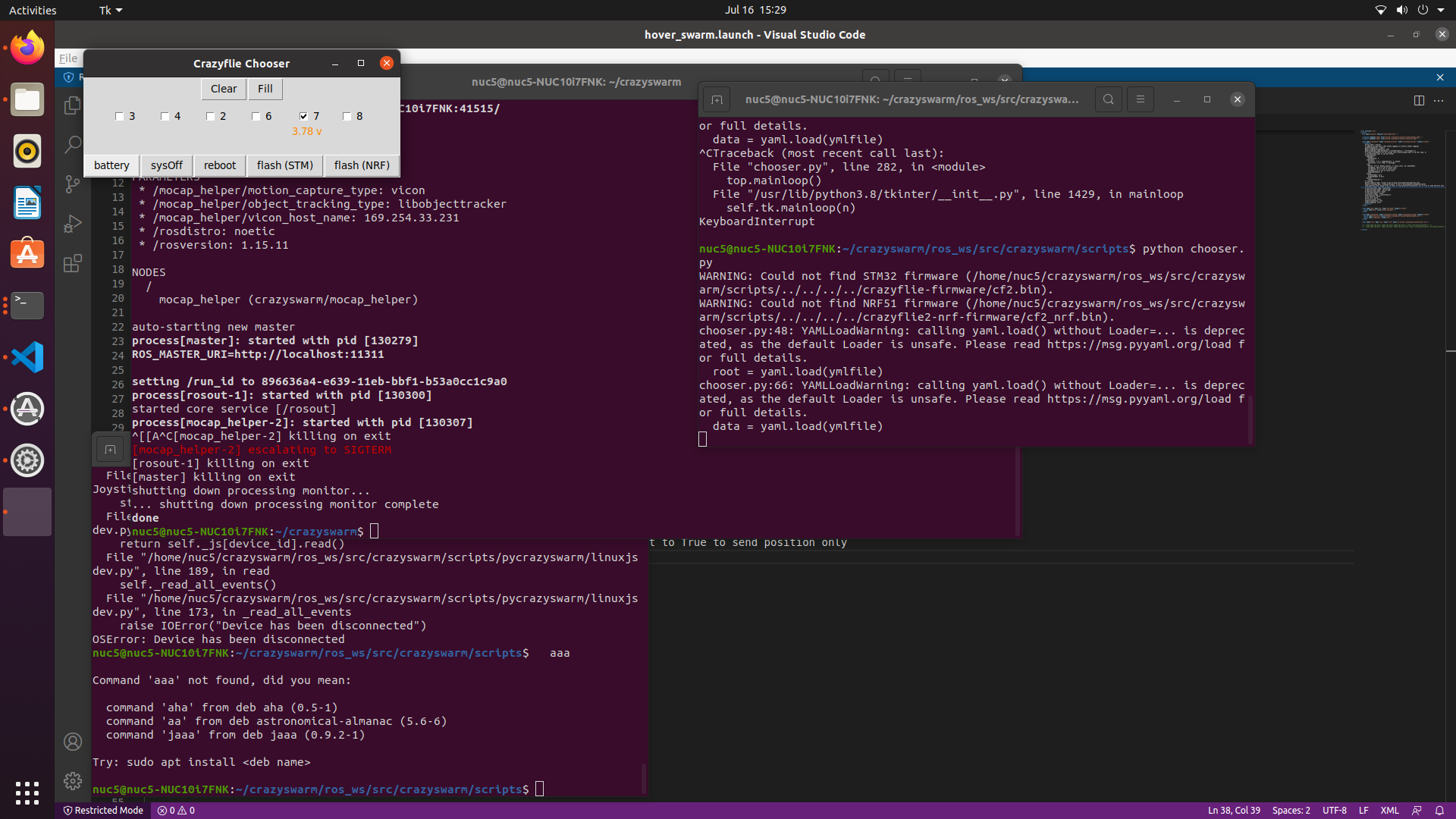
Task: Open VS Code notifications bell in status bar
Action: pyautogui.click(x=1439, y=811)
